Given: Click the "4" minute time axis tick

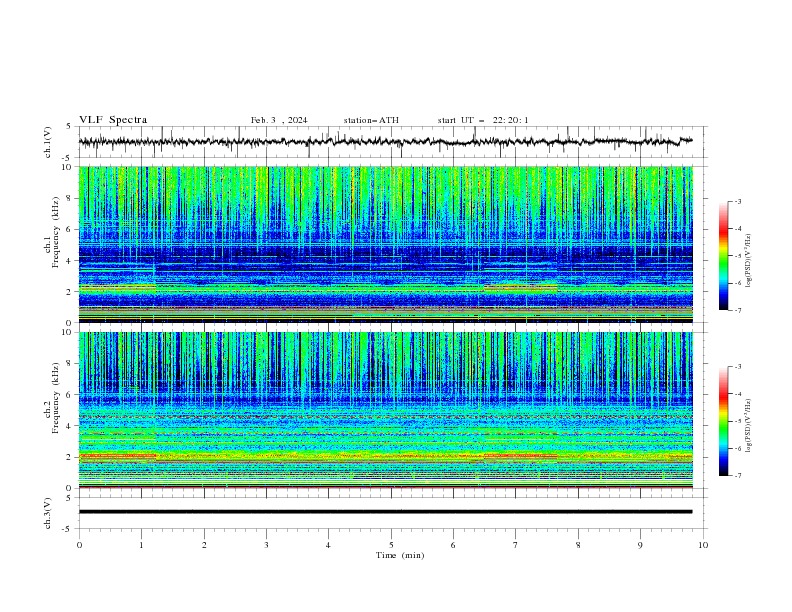Looking at the screenshot, I should click(328, 545).
